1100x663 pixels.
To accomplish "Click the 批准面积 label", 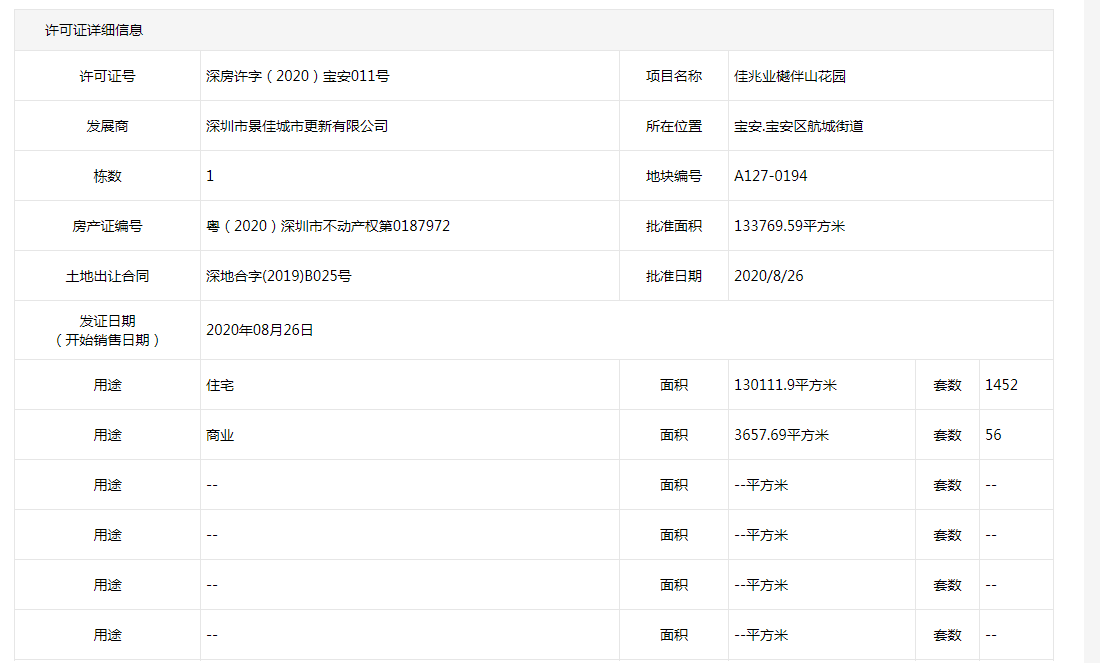I will pyautogui.click(x=673, y=226).
